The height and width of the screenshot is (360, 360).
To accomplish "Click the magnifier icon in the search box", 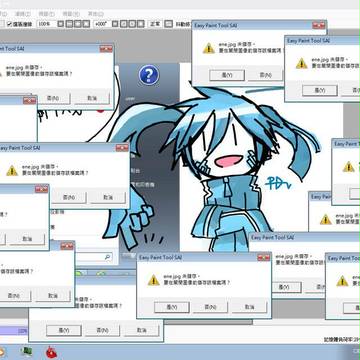I will click(108, 257).
